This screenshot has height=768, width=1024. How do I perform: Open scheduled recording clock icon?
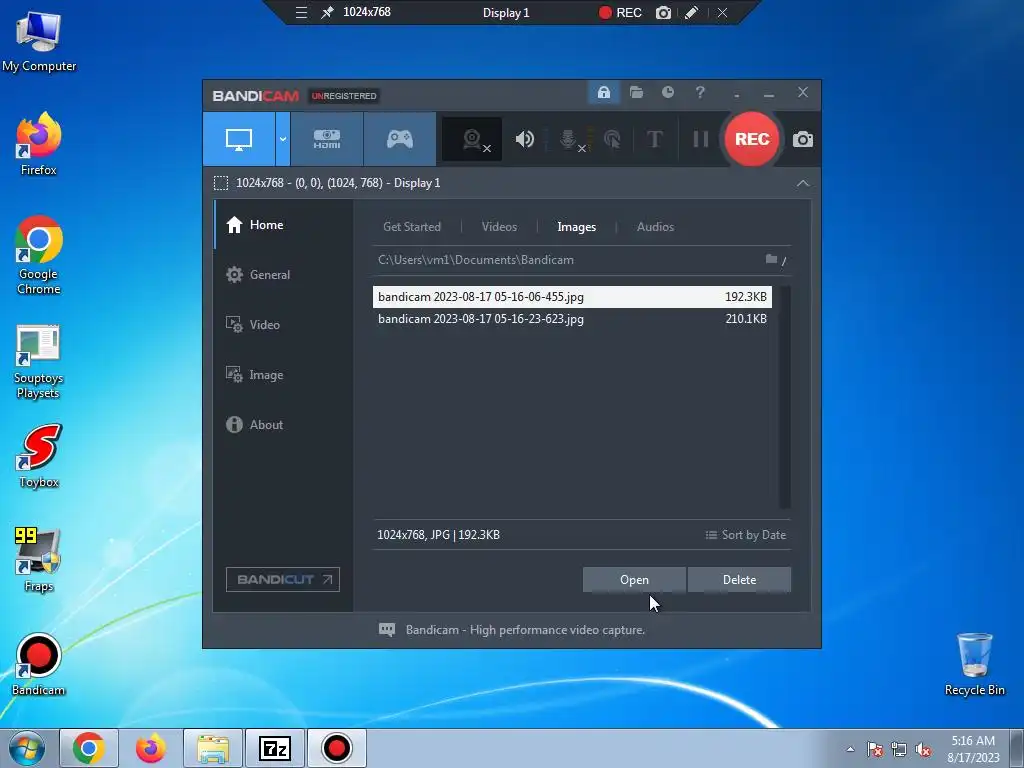tap(667, 93)
